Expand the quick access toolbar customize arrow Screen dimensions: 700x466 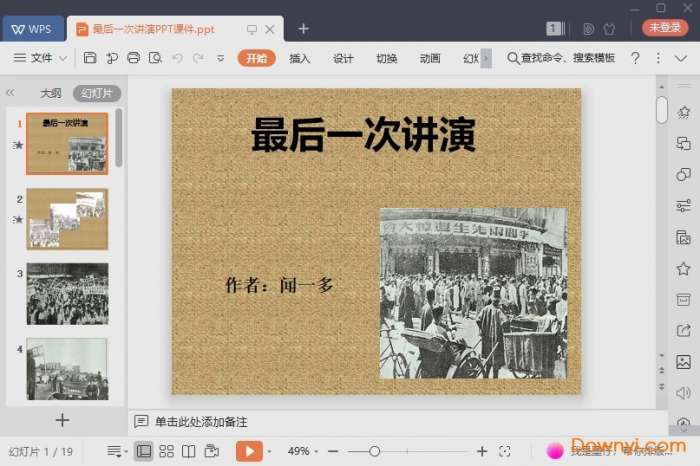pos(221,58)
